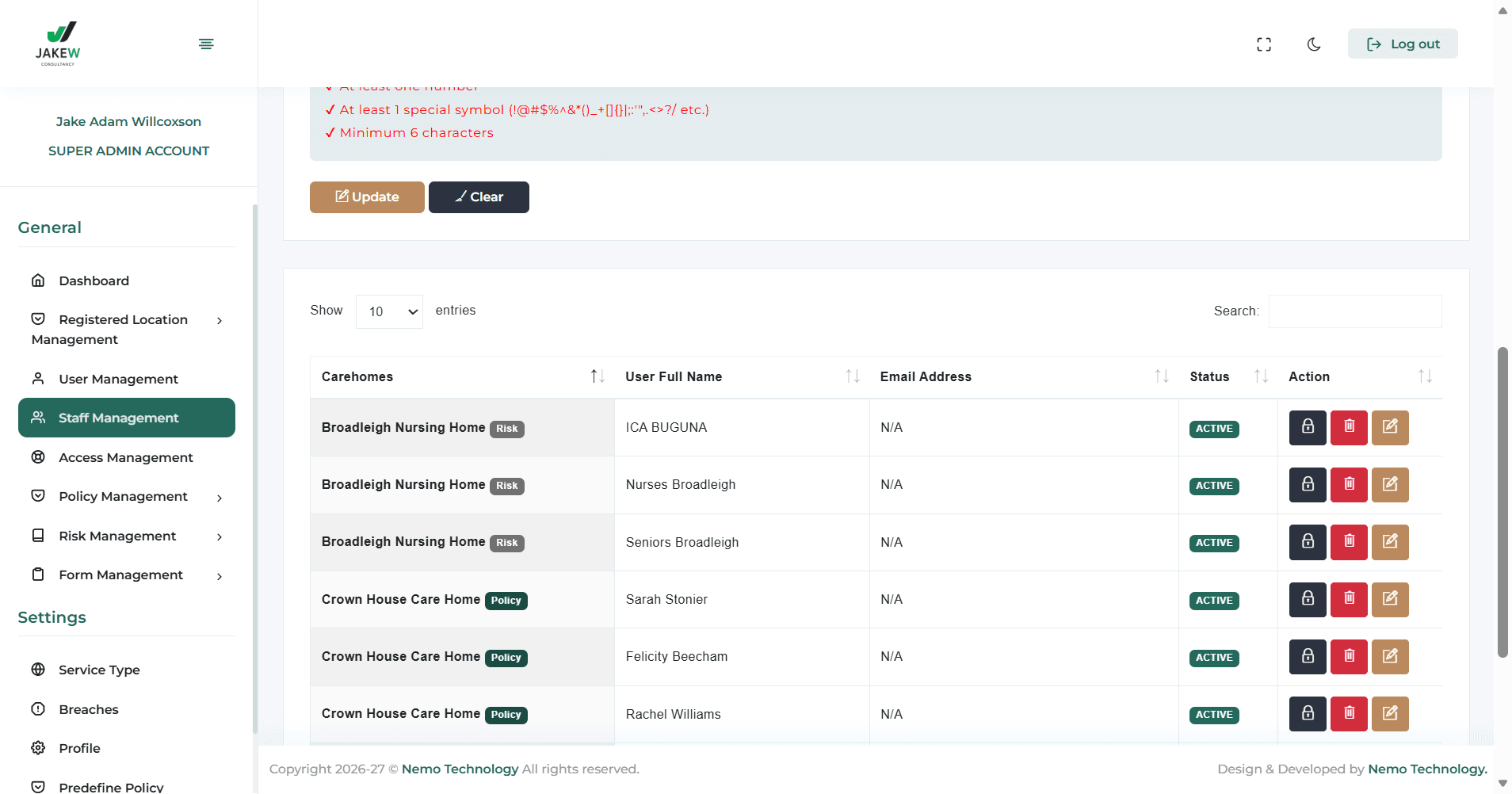Enter fullscreen mode icon
The height and width of the screenshot is (794, 1512).
pos(1264,44)
